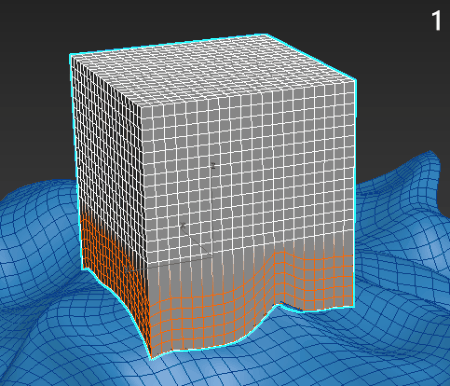Click the X axis label of the pivot gizmo
This screenshot has height=386, width=450.
(183, 226)
